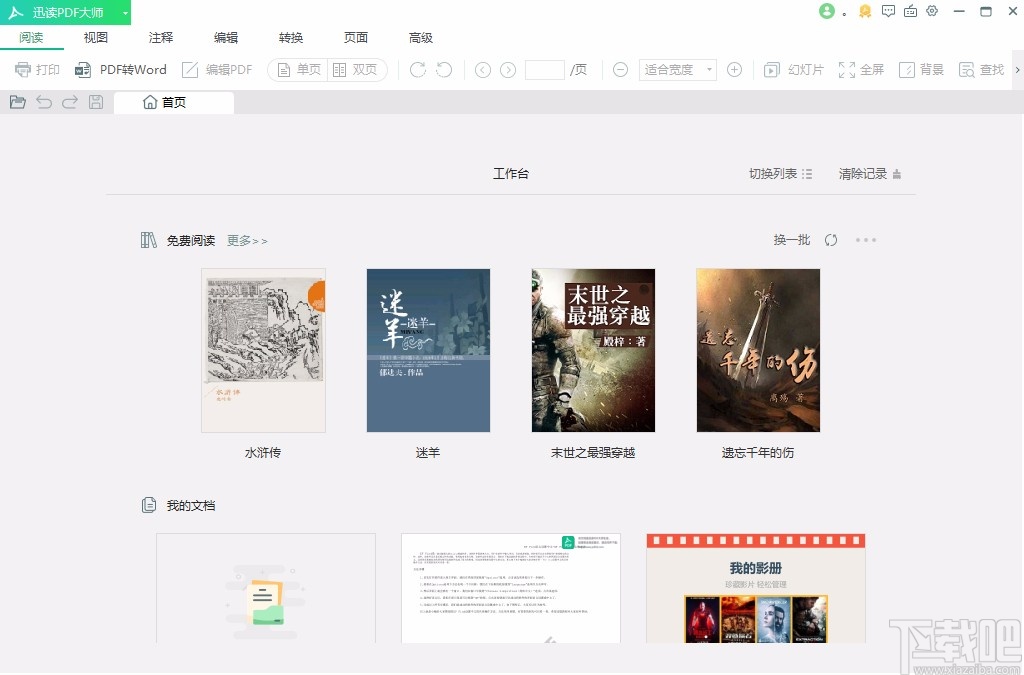1024x675 pixels.
Task: Start the 幻灯片 slideshow mode
Action: (793, 69)
